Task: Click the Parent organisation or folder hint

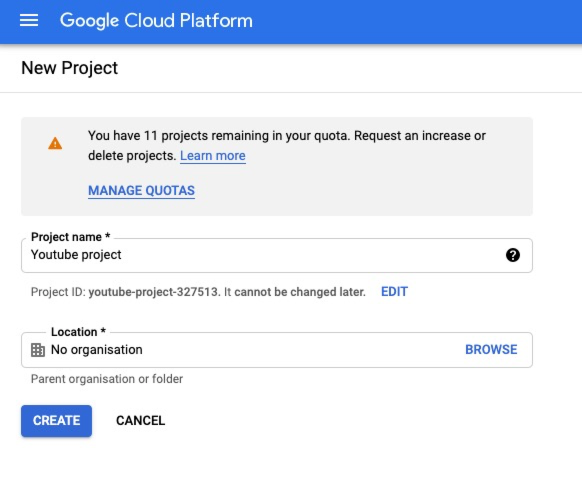Action: [107, 379]
